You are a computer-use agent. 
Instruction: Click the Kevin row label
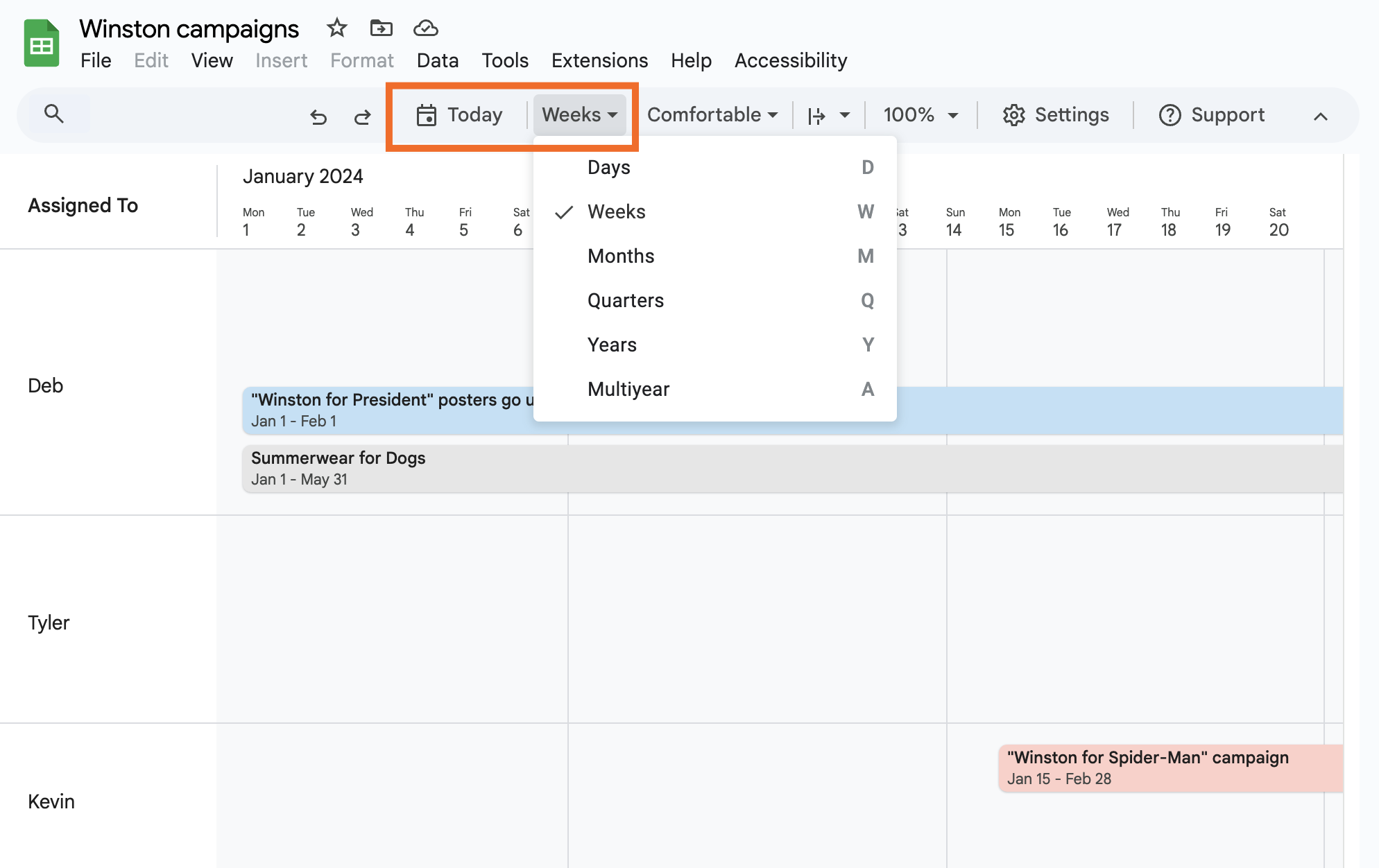[x=51, y=801]
